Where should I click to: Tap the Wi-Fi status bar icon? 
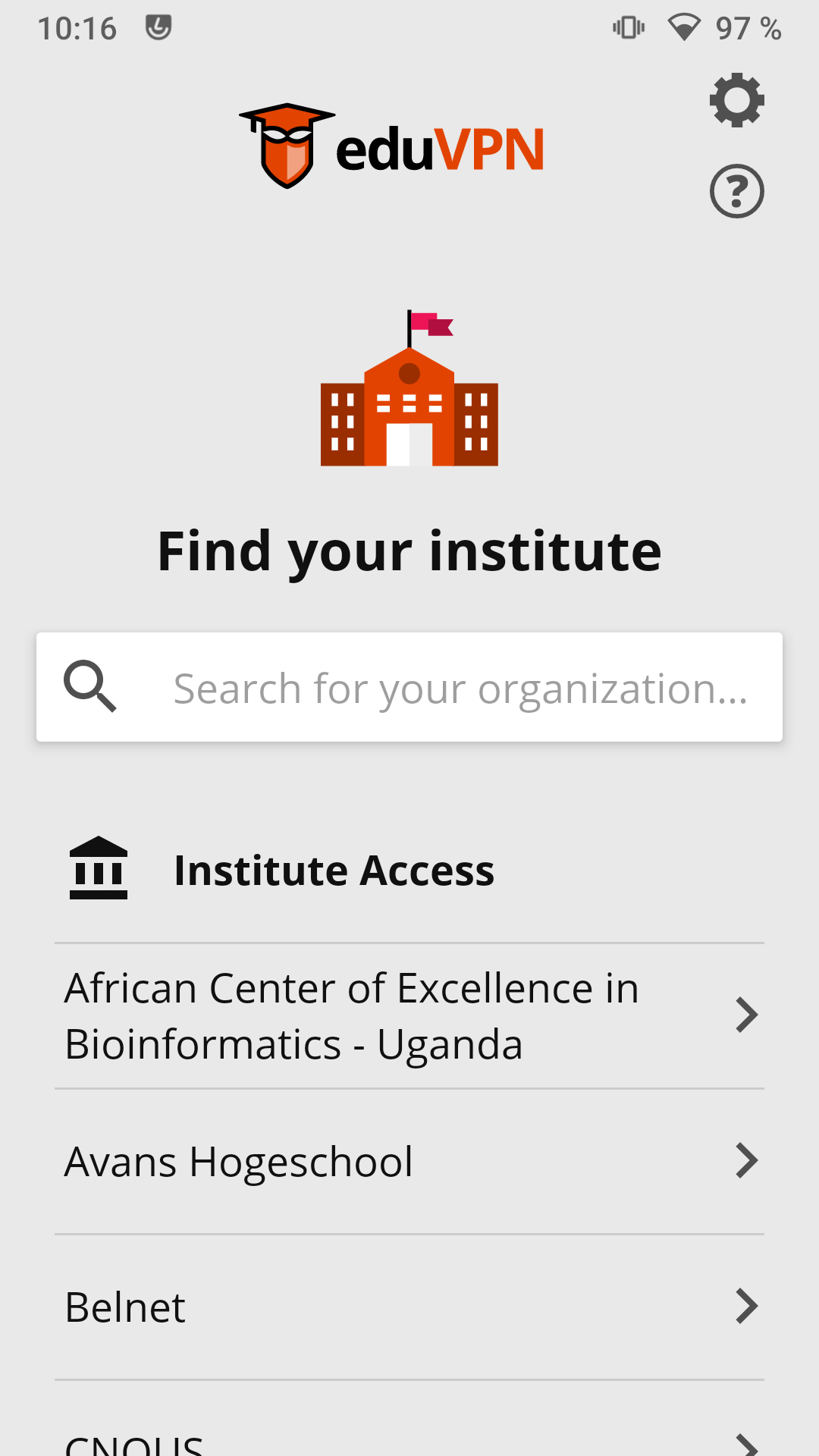[683, 28]
